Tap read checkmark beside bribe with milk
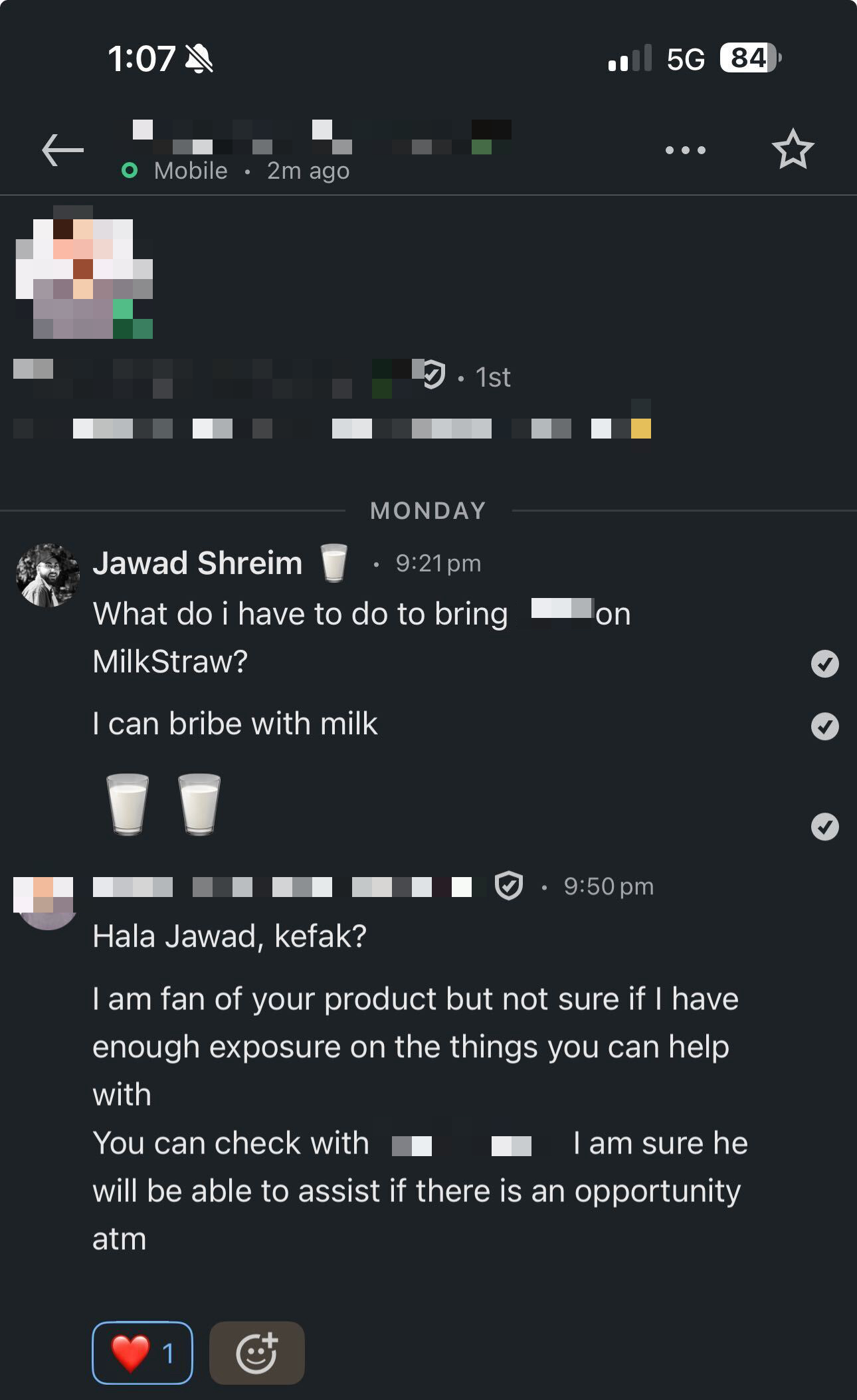 (x=824, y=726)
